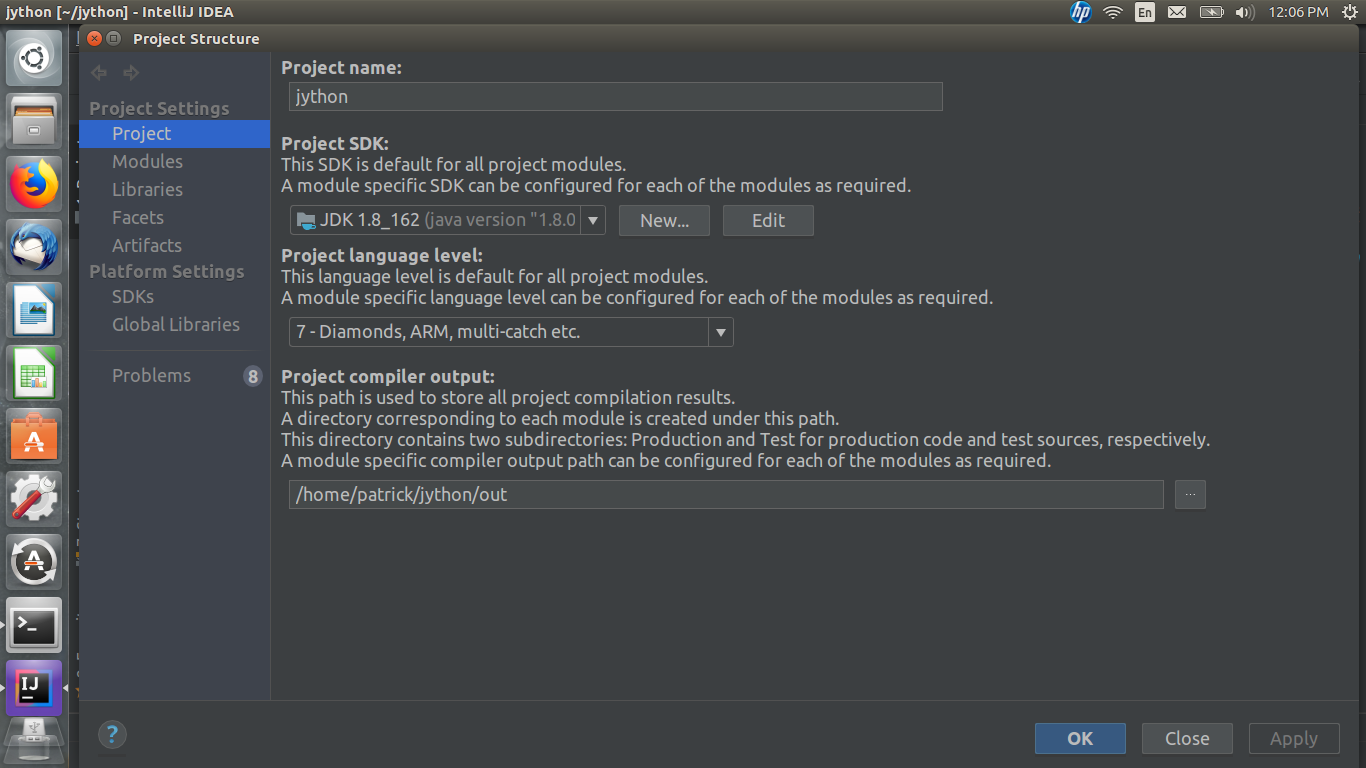Edit the JDK 1.8_162 configuration

[767, 220]
